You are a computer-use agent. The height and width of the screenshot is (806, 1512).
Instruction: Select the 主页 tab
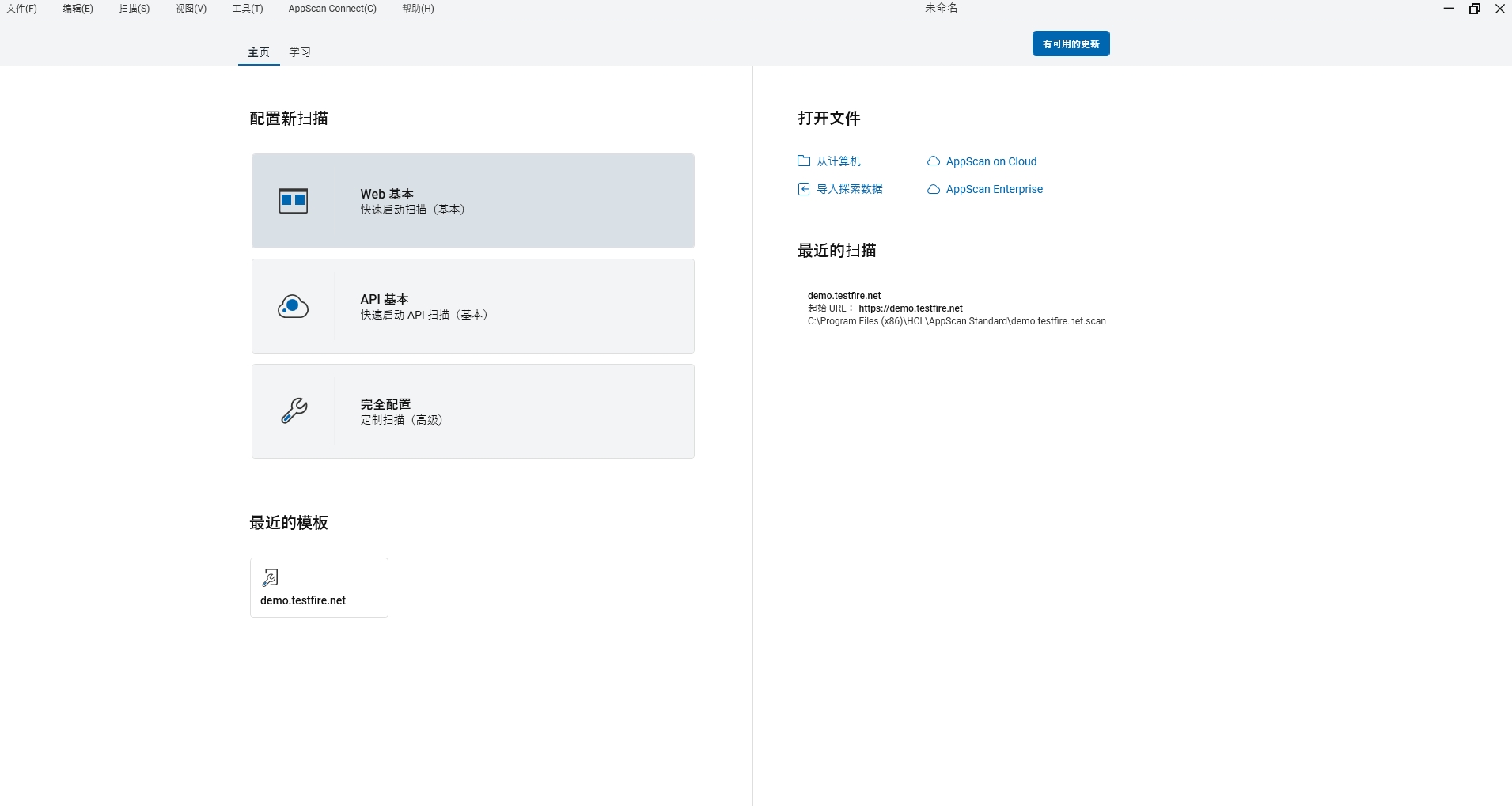(x=259, y=52)
